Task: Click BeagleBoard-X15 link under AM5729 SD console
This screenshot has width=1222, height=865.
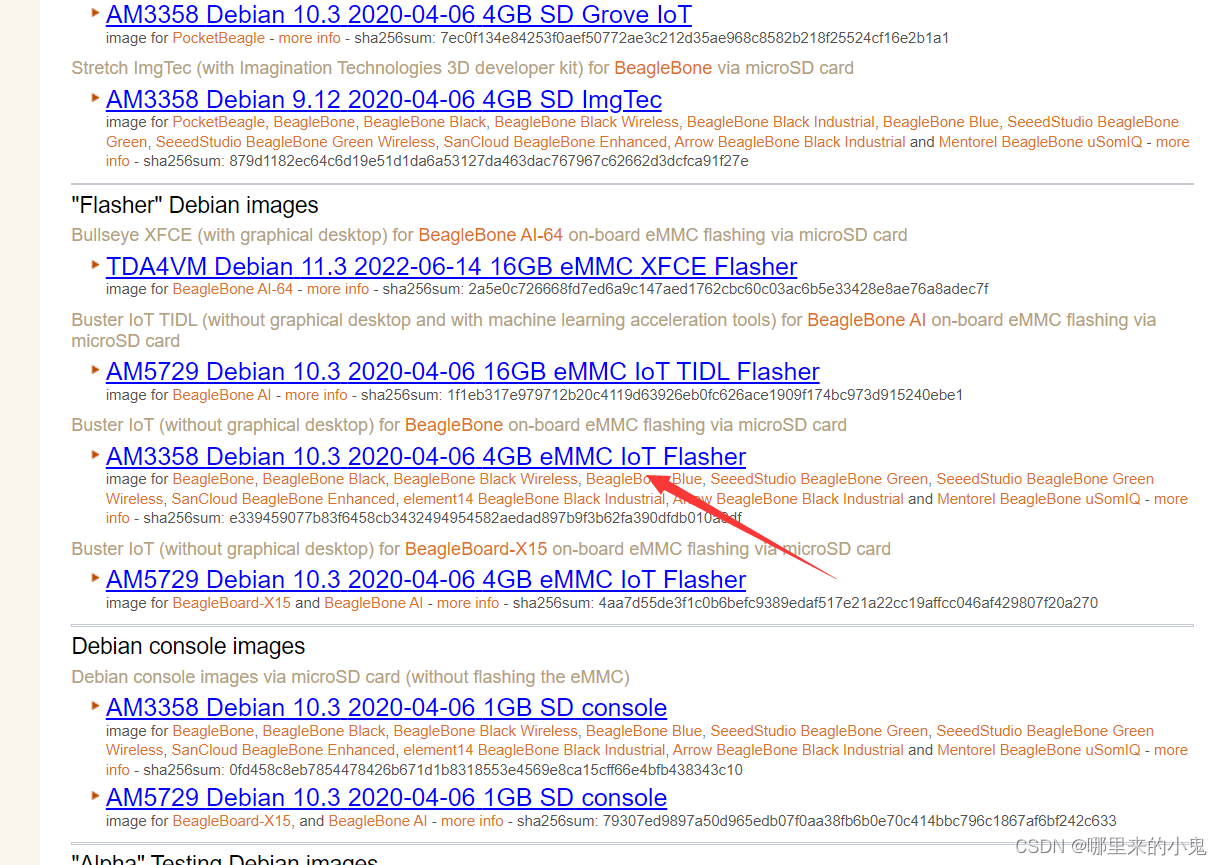Action: point(232,821)
